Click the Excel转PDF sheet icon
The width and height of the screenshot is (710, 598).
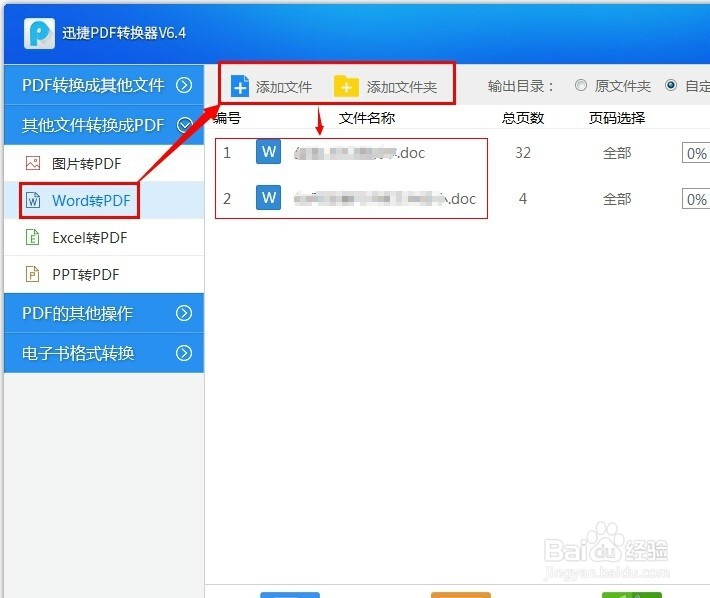33,237
